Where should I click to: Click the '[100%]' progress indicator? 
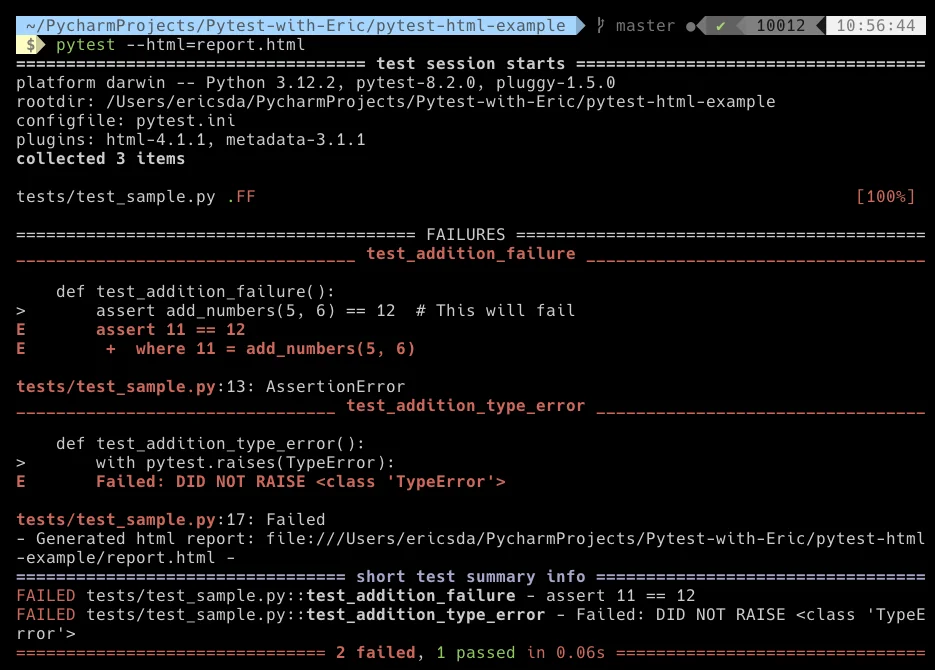tap(886, 197)
